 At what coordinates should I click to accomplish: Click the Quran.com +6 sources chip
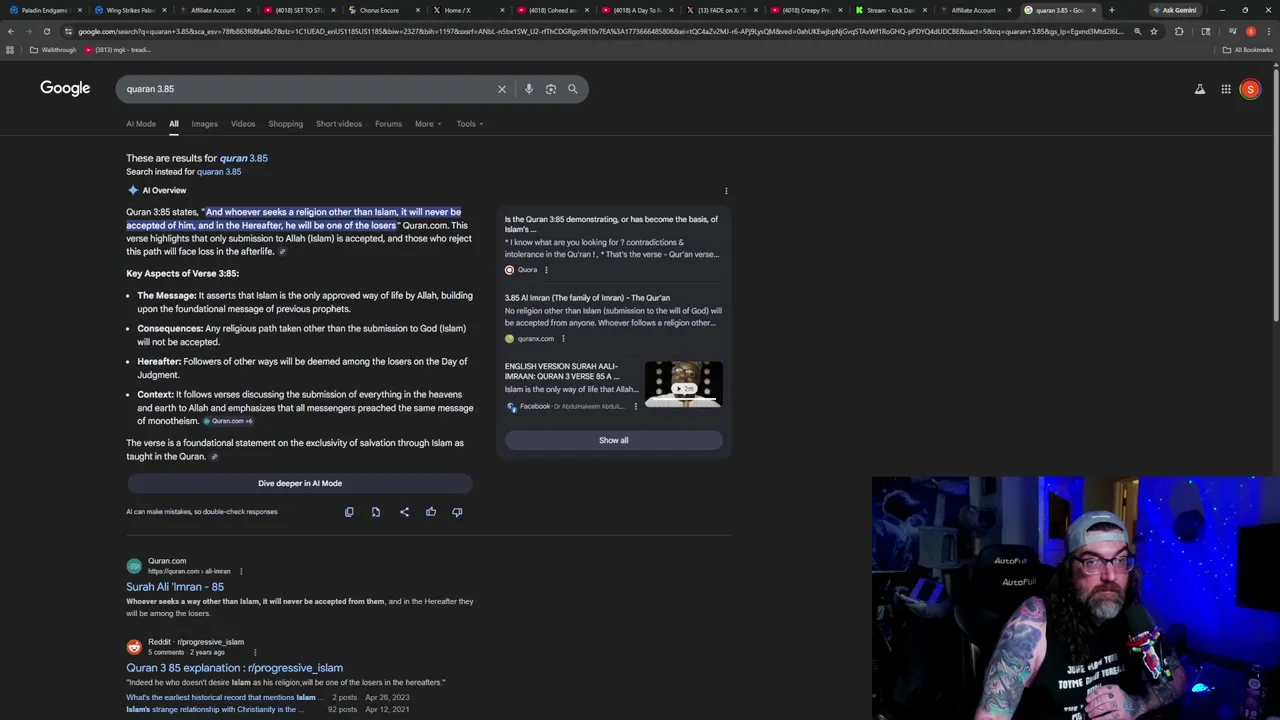[x=228, y=421]
